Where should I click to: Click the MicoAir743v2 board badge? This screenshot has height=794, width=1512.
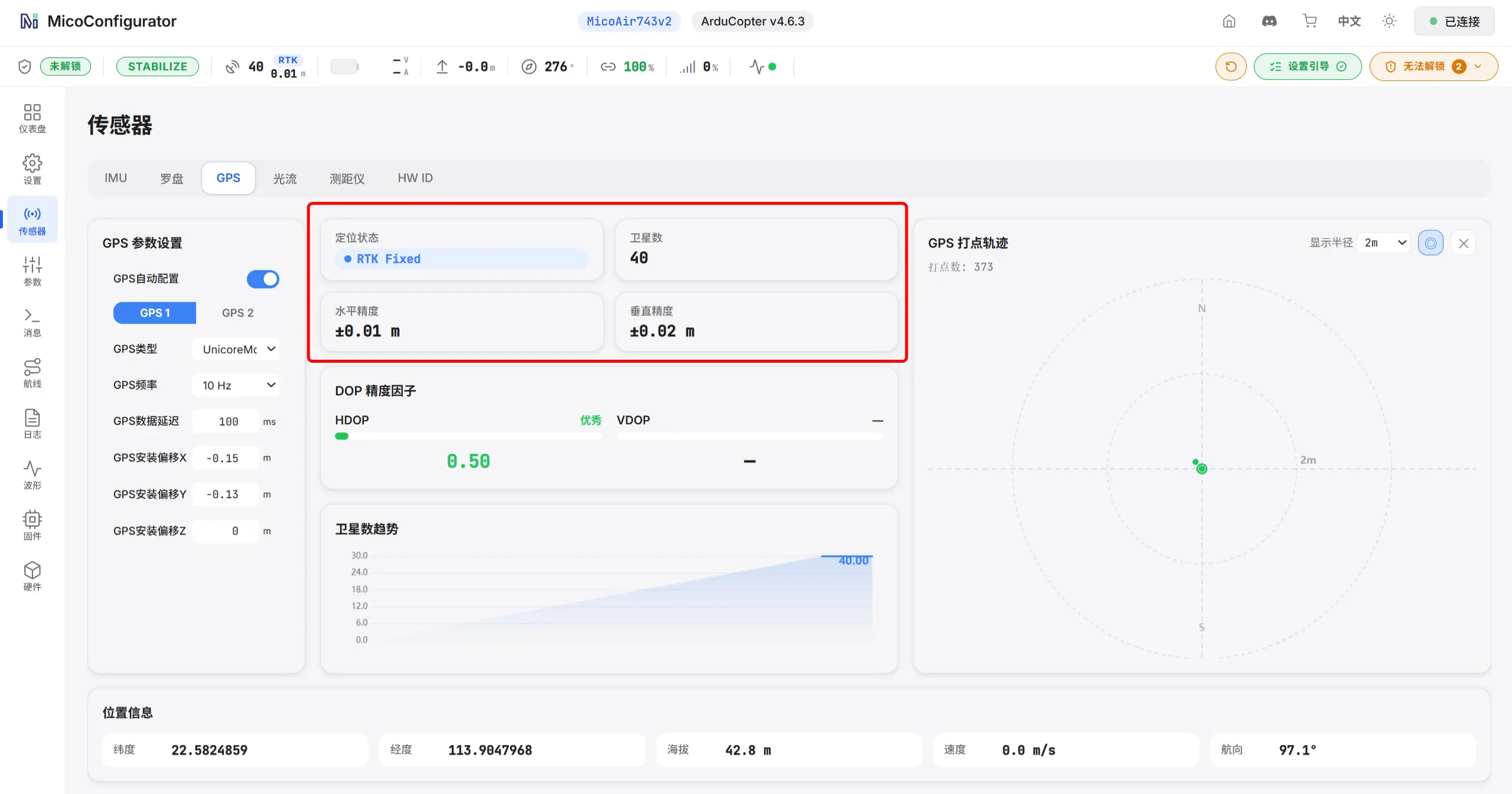click(628, 21)
